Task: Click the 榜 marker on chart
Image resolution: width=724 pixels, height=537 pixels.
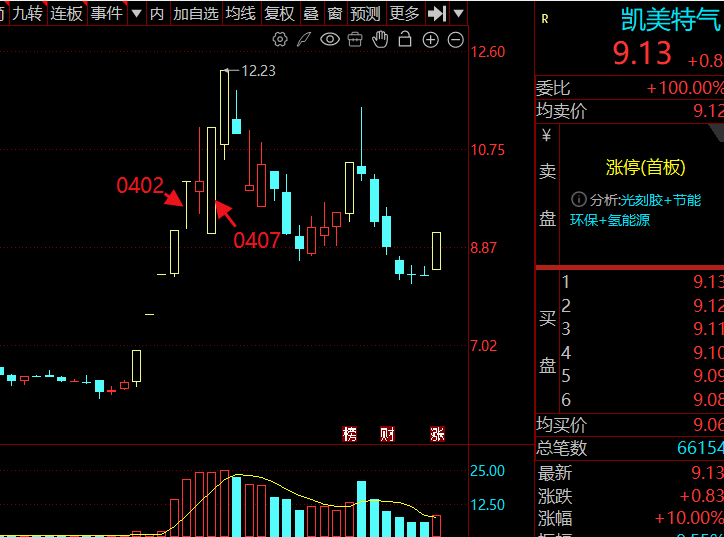Action: tap(350, 434)
